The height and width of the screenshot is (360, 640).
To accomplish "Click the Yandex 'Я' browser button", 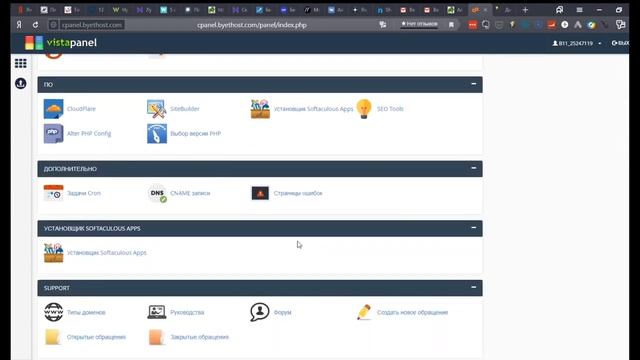I will (x=19, y=25).
